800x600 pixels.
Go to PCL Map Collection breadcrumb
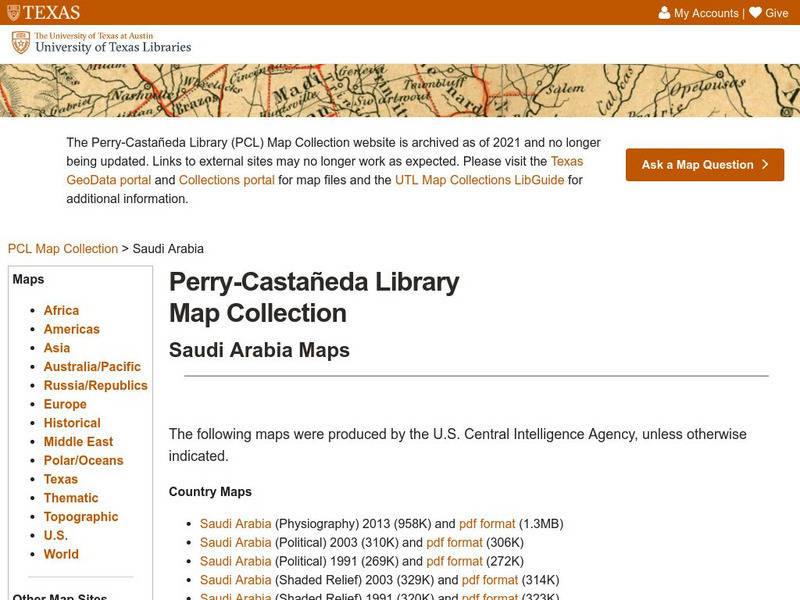click(63, 249)
